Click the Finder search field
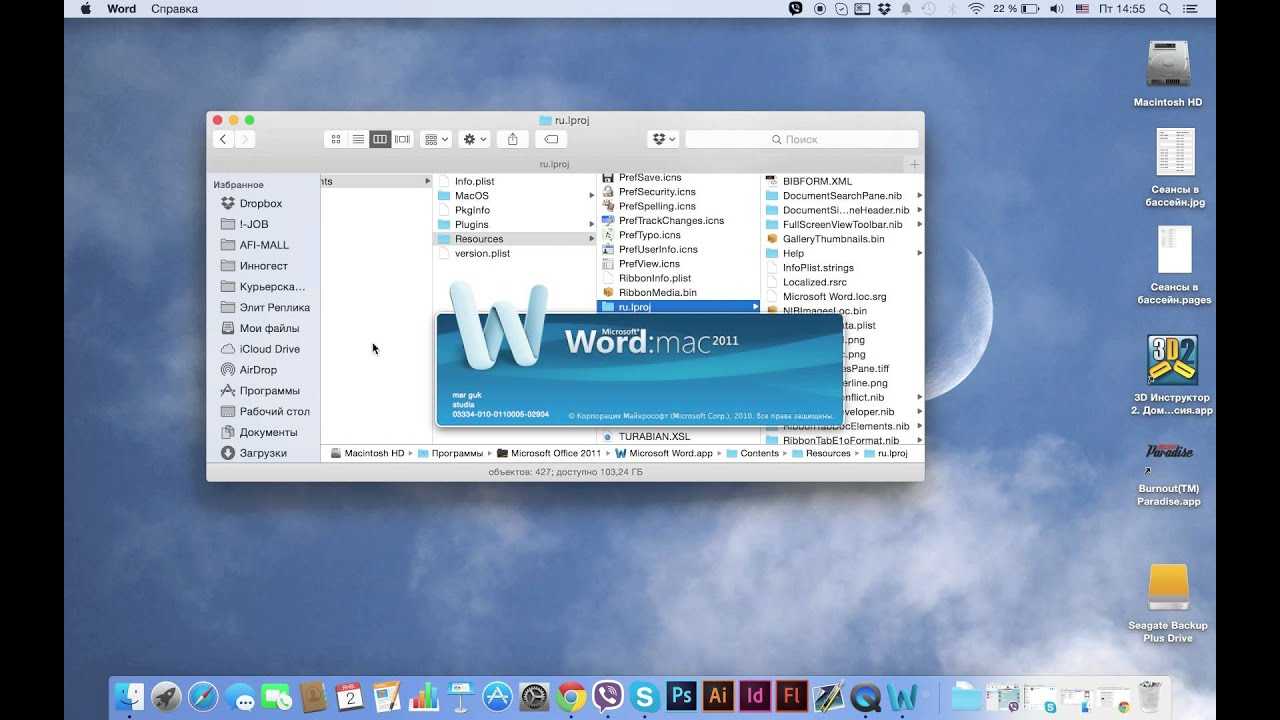 coord(801,139)
